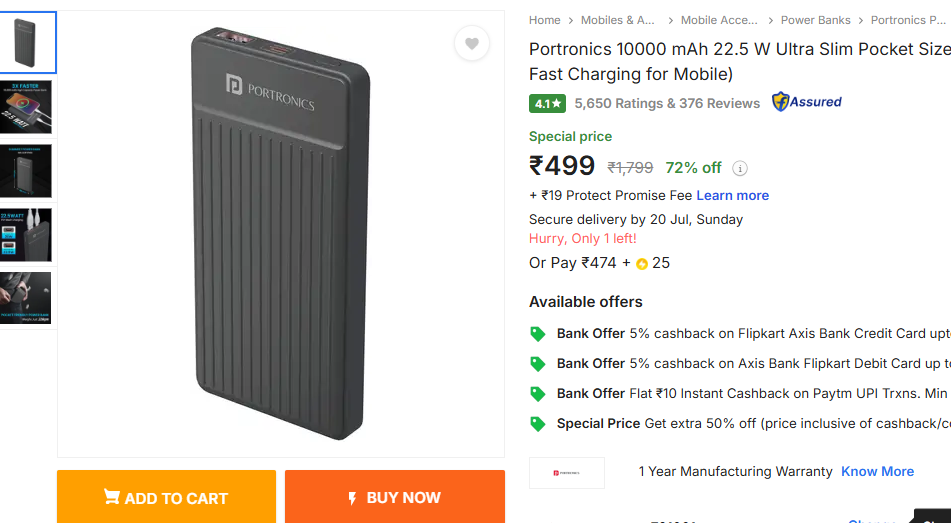This screenshot has width=951, height=523.
Task: Click the green 4.1 star rating badge
Action: coord(548,103)
